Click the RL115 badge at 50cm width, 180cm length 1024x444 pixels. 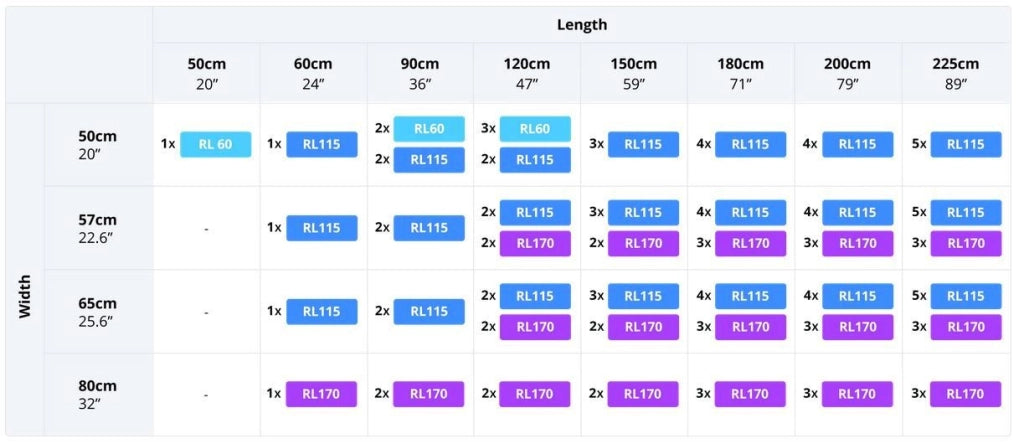(750, 144)
